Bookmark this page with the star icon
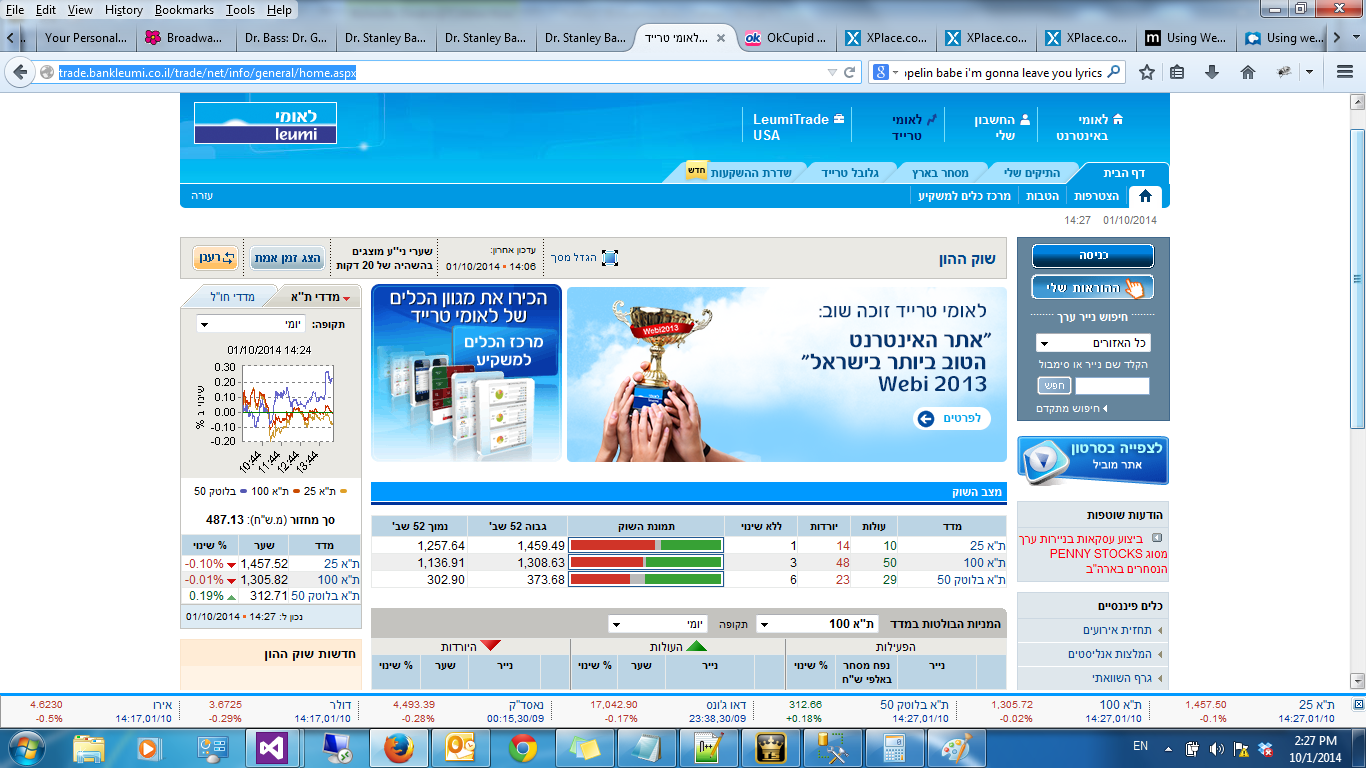The image size is (1366, 768). pos(1147,72)
